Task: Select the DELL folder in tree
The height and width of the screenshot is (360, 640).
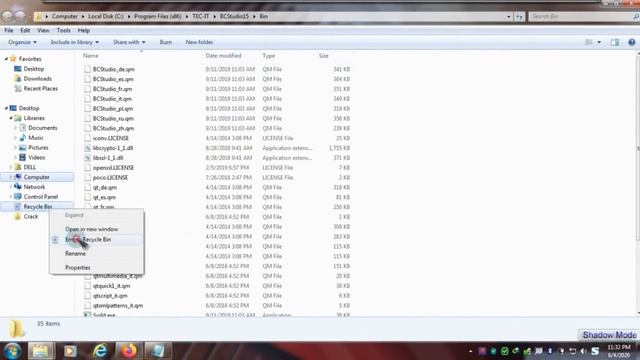Action: tap(29, 167)
